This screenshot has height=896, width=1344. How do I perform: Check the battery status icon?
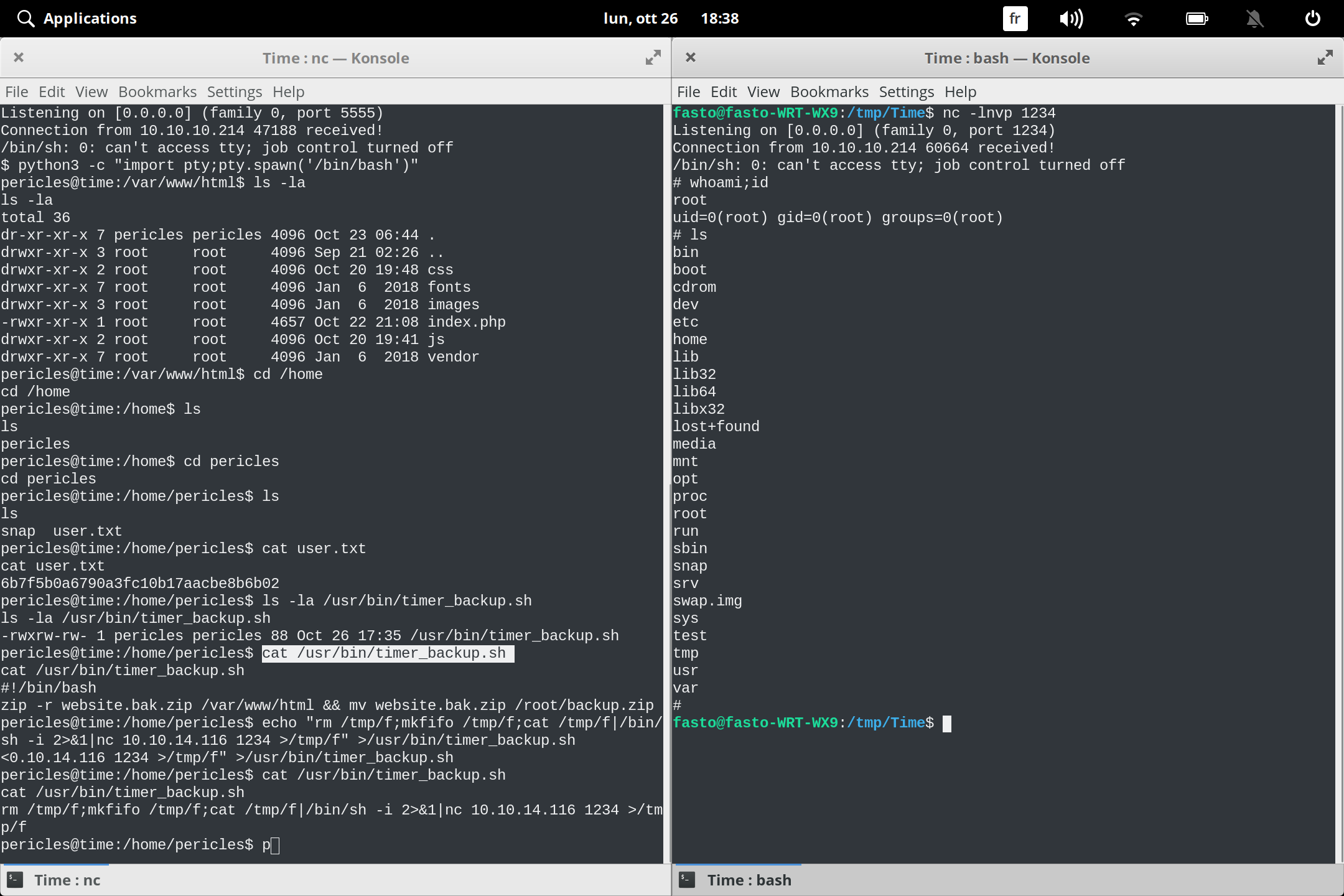pos(1197,18)
